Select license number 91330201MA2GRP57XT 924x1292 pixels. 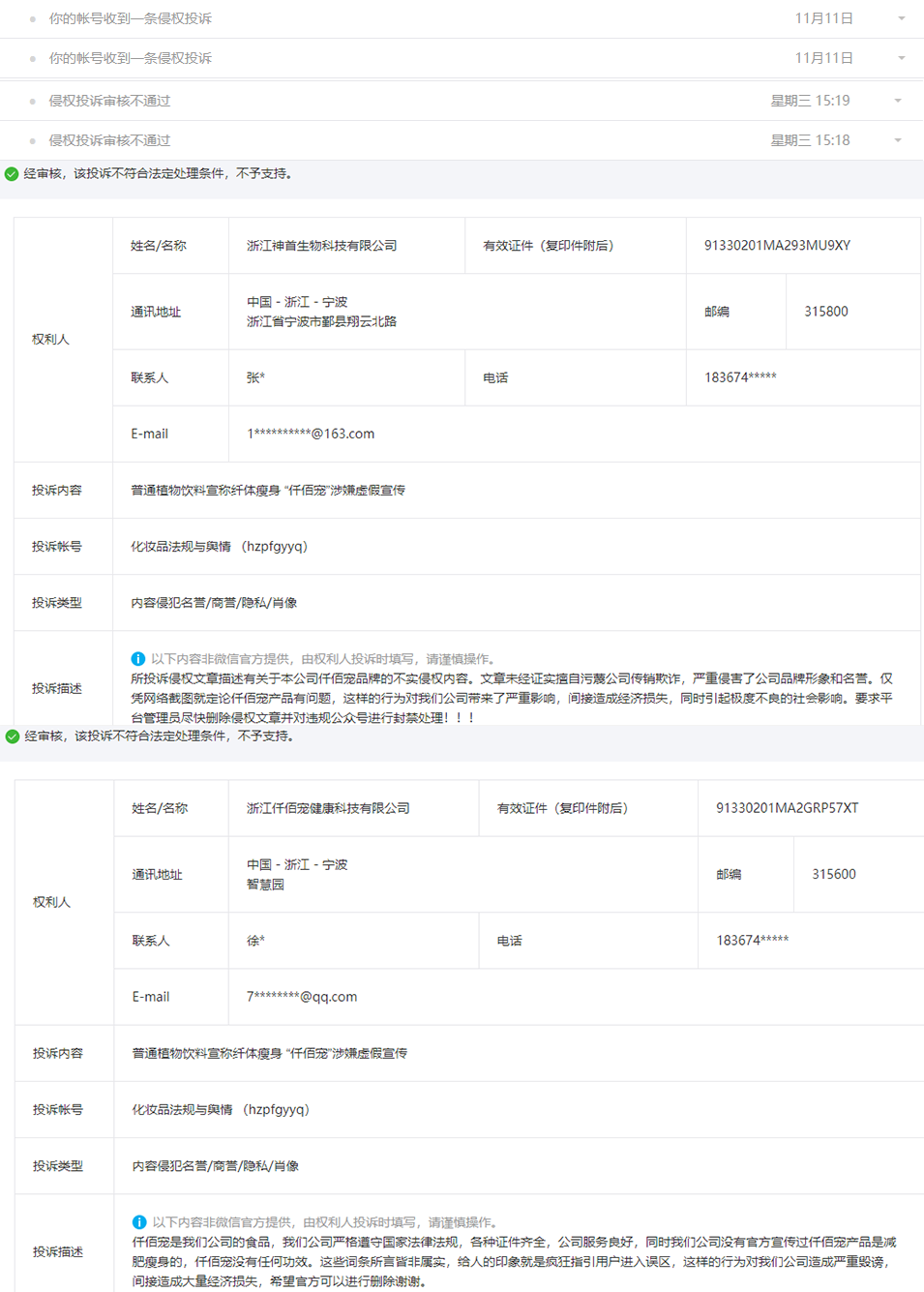[787, 808]
